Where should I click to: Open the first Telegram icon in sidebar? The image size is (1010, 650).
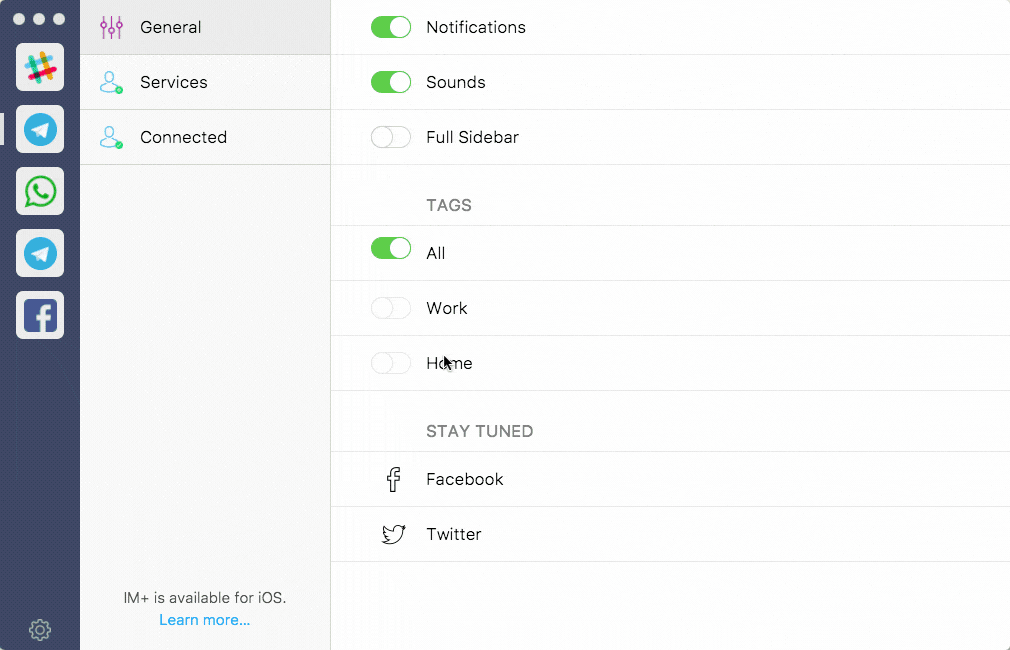40,129
